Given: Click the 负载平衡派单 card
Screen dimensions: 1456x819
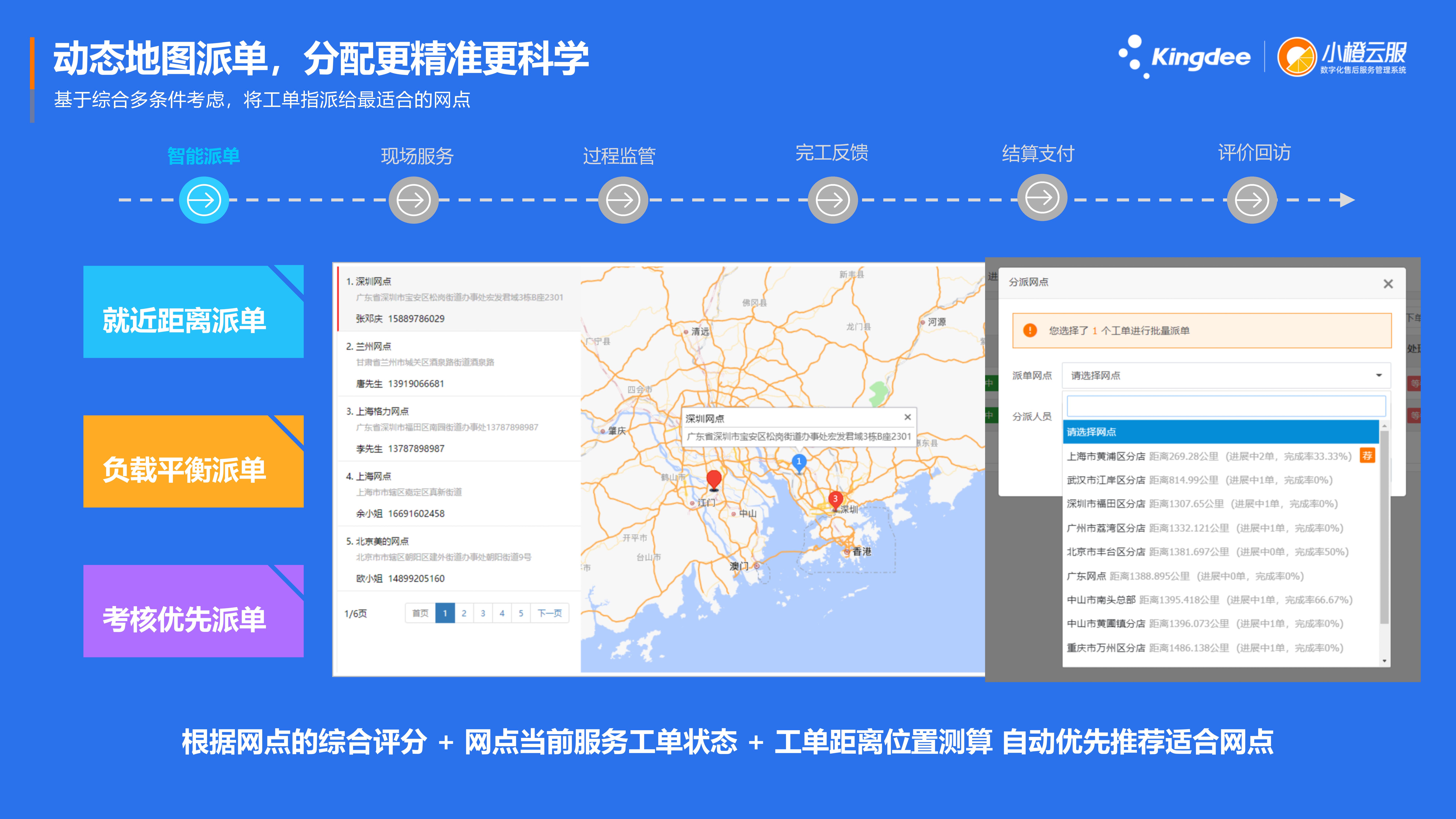Looking at the screenshot, I should [x=193, y=461].
